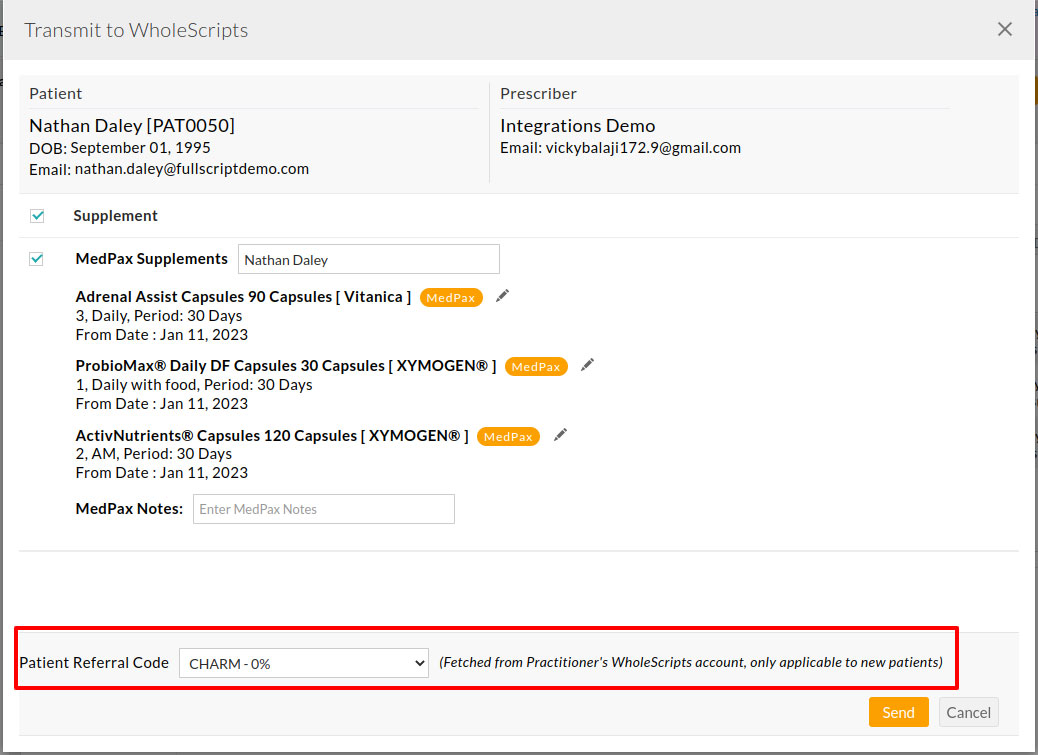Image resolution: width=1038 pixels, height=755 pixels.
Task: Edit the ProbioMax Daily DF prescription
Action: click(x=586, y=365)
